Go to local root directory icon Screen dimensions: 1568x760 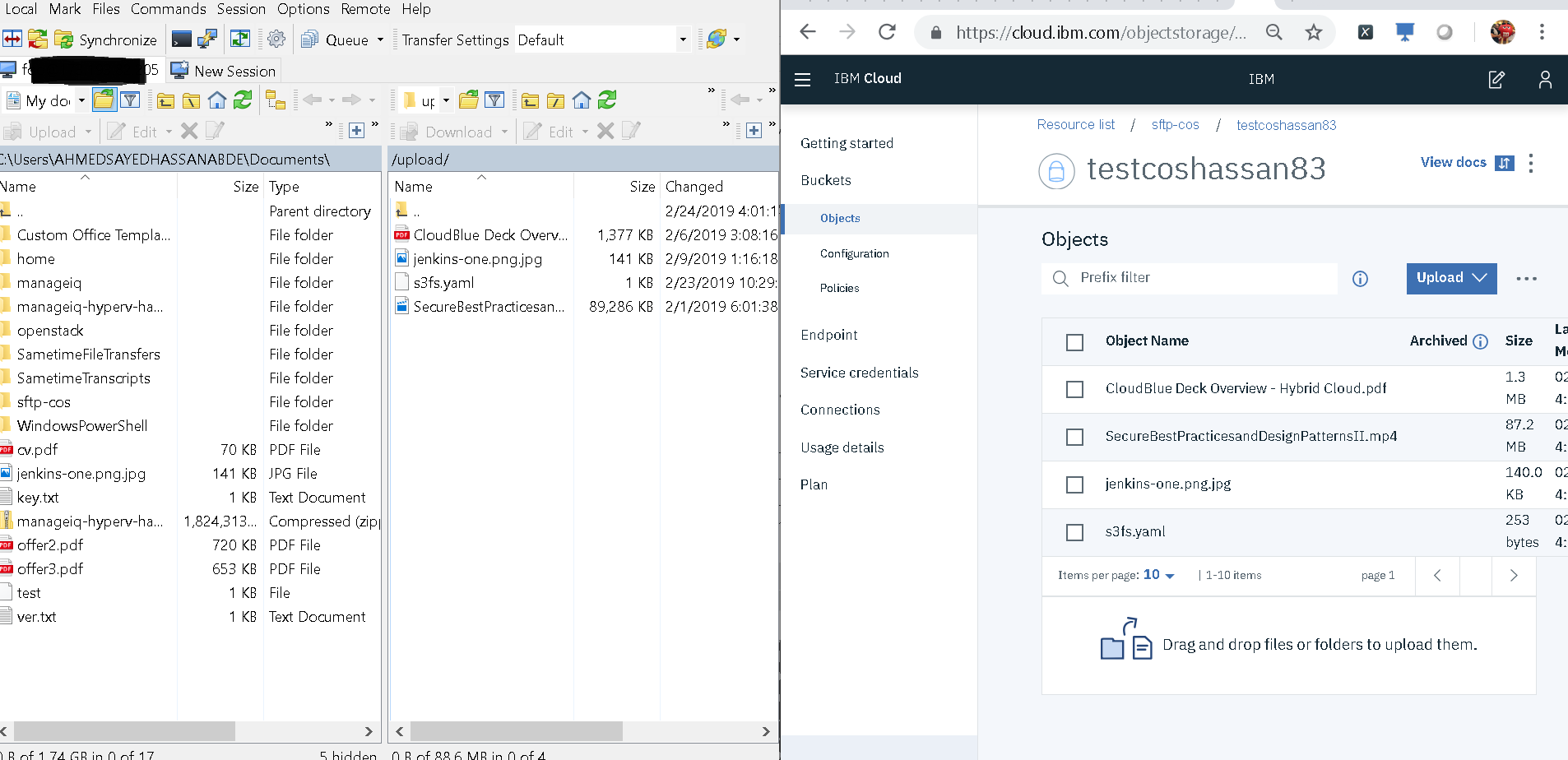pyautogui.click(x=191, y=100)
